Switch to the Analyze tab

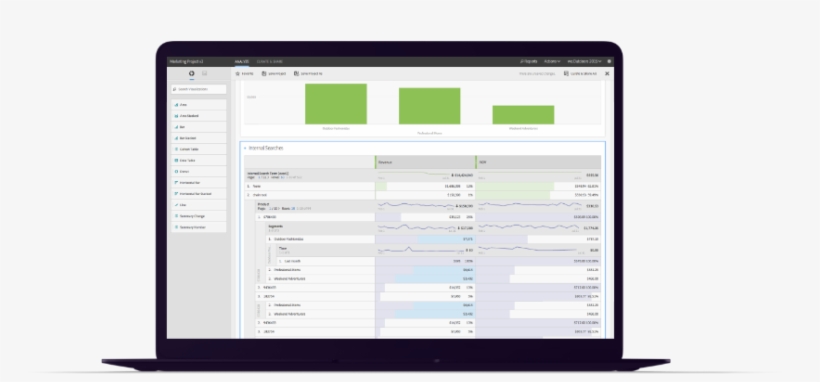pyautogui.click(x=242, y=61)
